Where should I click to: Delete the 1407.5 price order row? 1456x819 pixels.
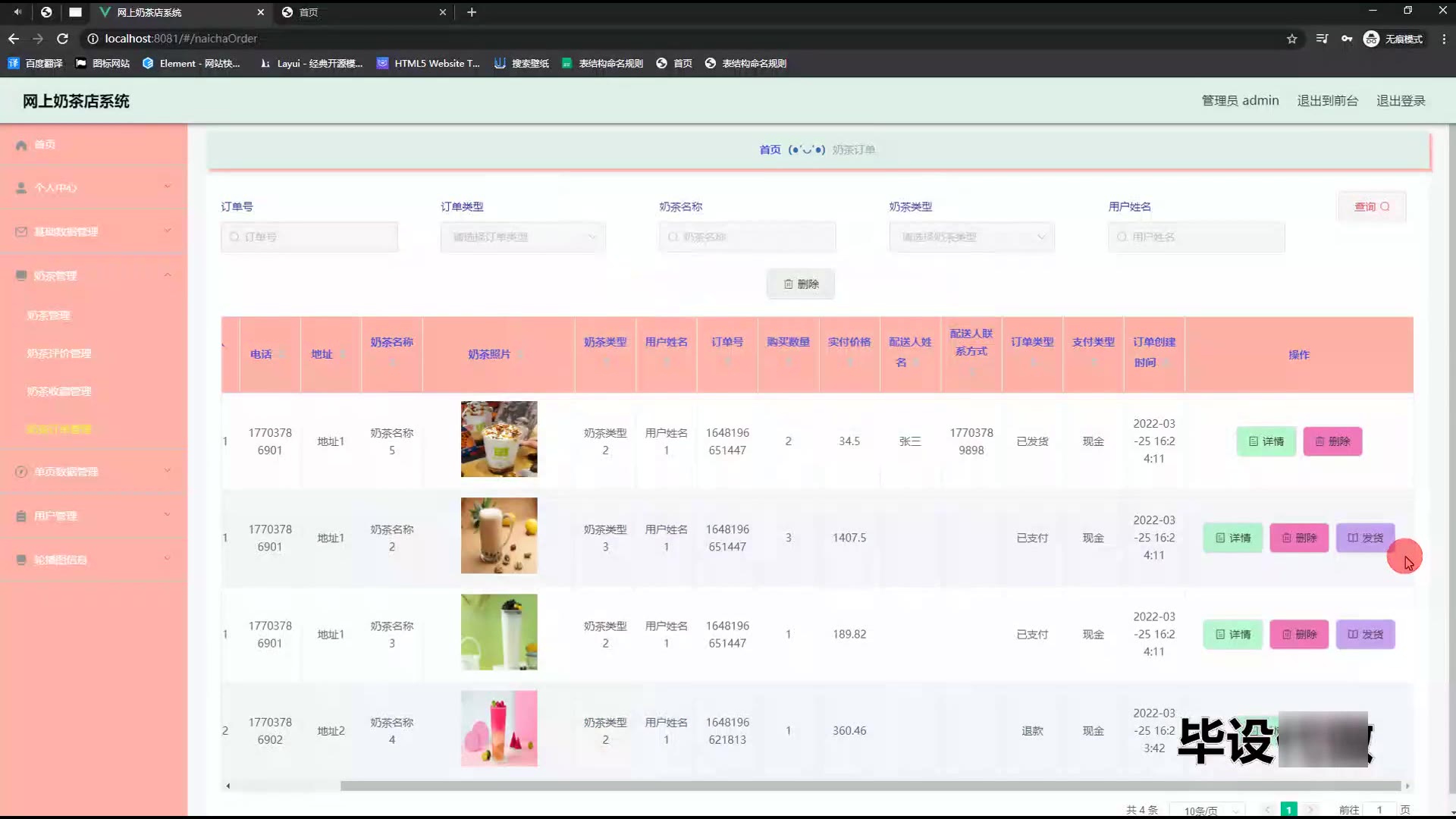coord(1299,538)
